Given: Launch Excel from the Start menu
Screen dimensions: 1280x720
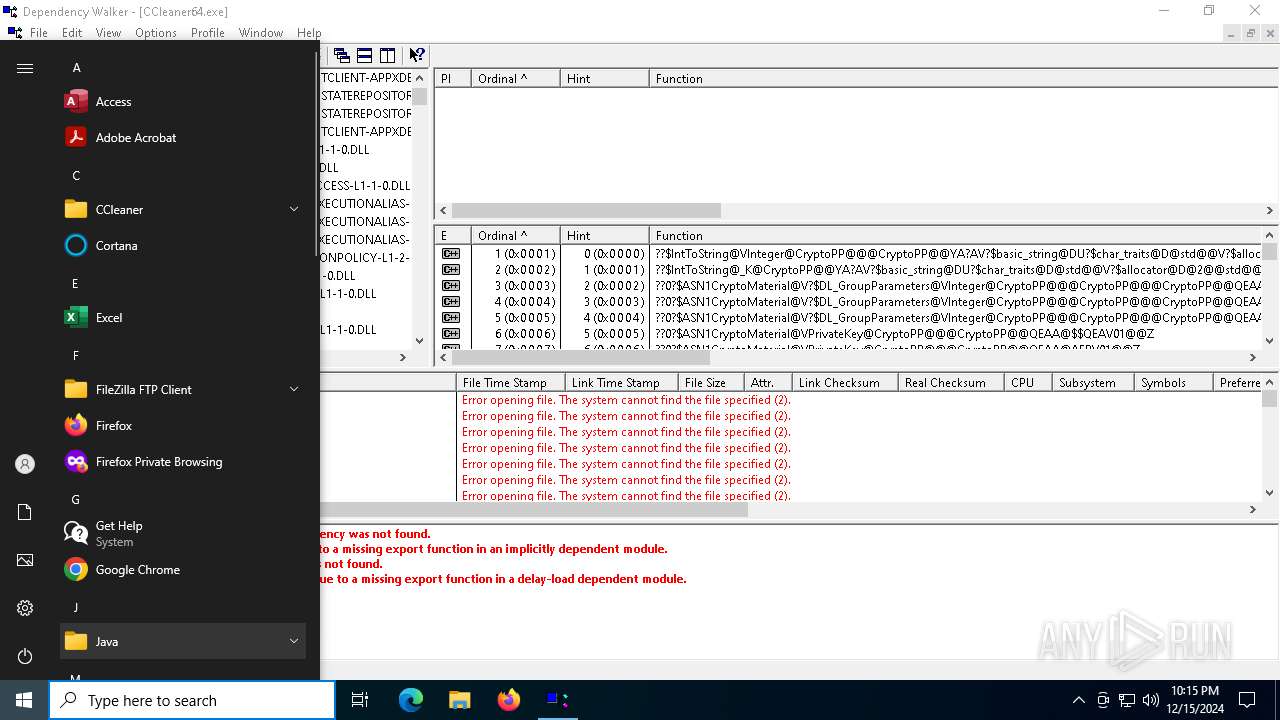Looking at the screenshot, I should pos(183,317).
